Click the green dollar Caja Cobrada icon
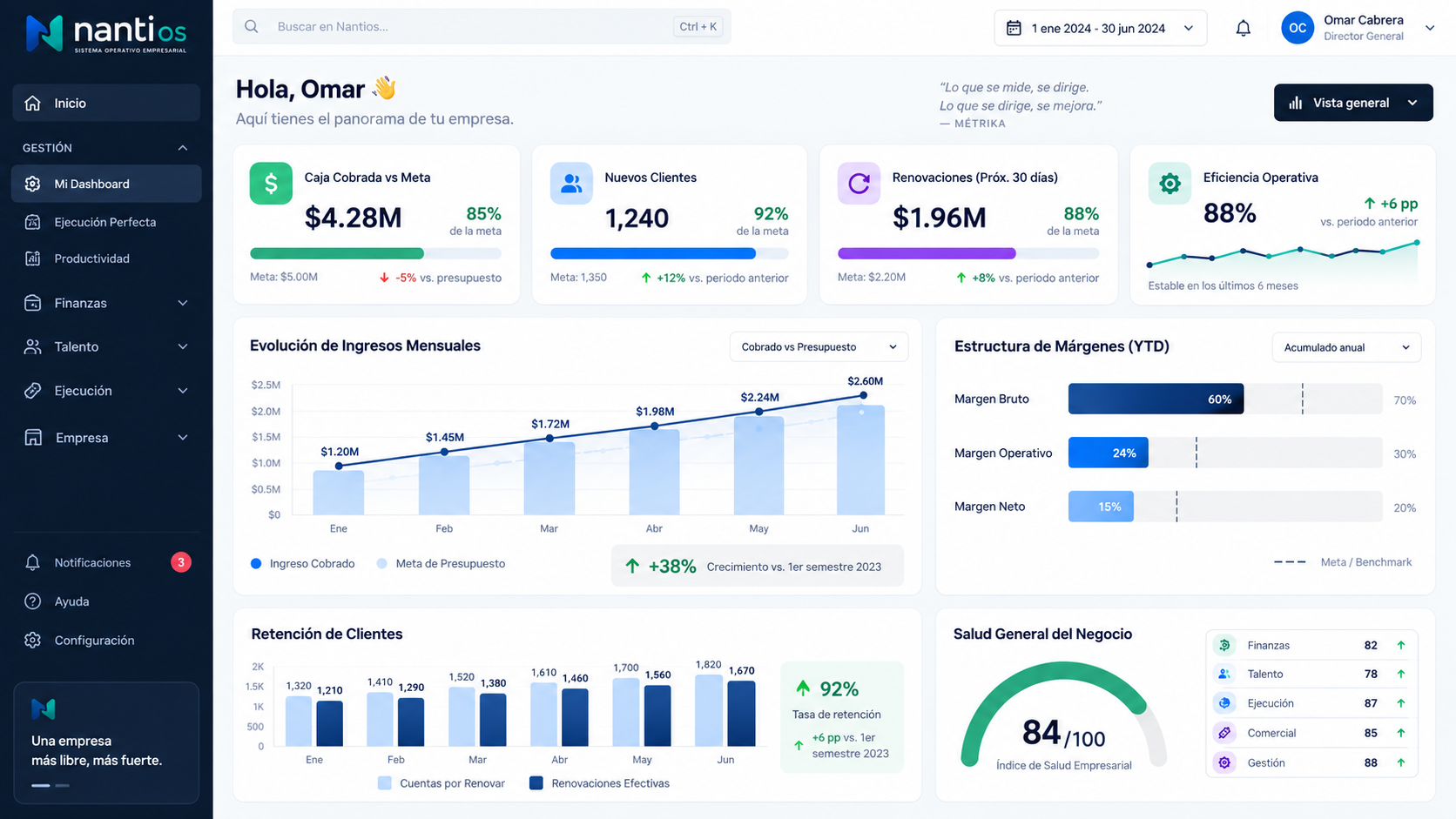Screen dimensions: 1456x819 [271, 184]
